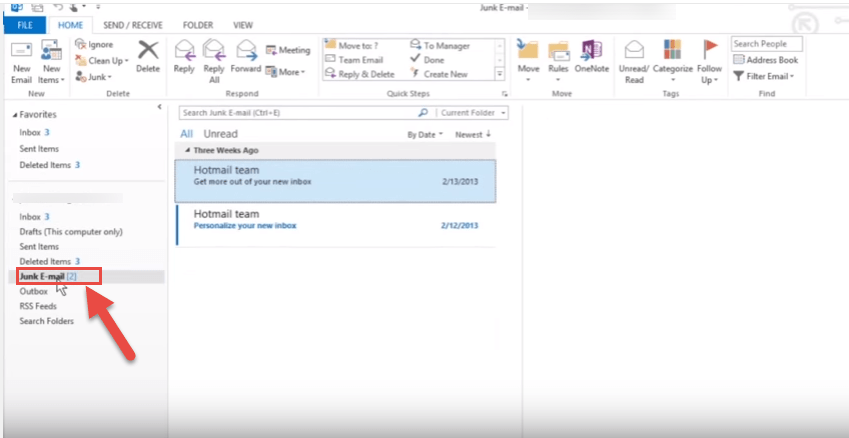Collapse the Favorites section
849x438 pixels.
15,115
